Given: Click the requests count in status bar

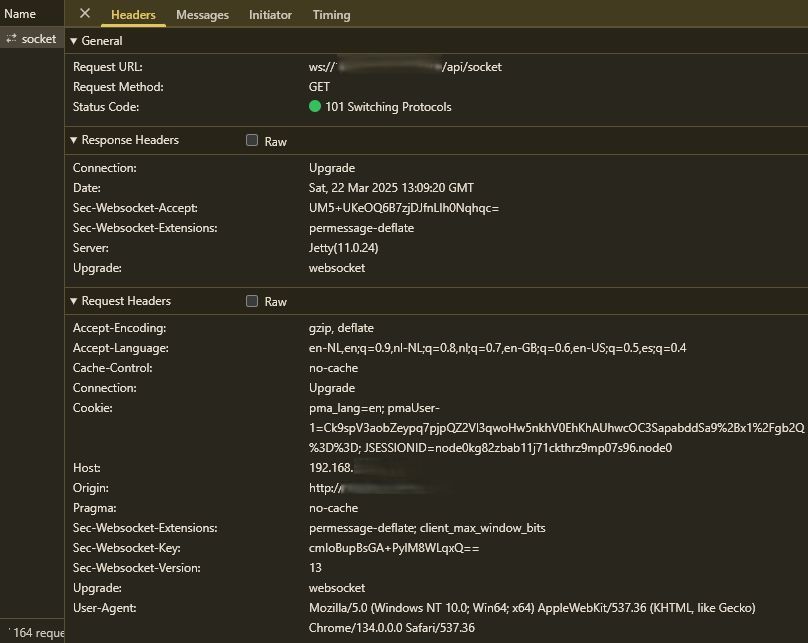Looking at the screenshot, I should pos(38,633).
